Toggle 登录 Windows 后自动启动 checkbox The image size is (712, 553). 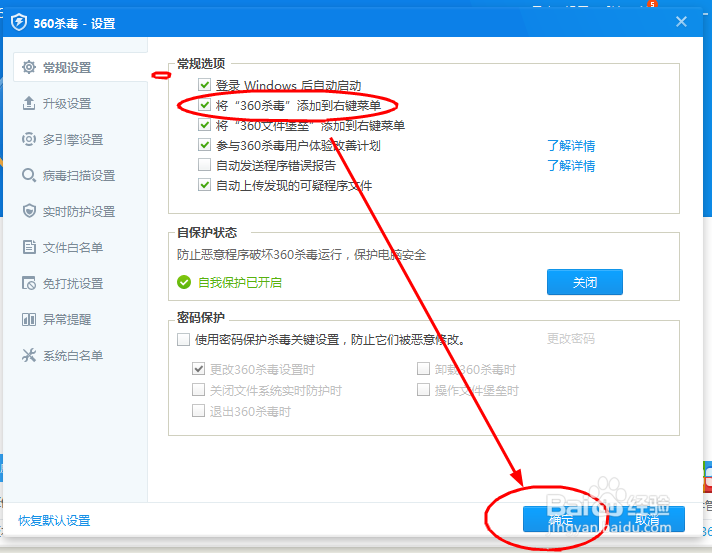tap(204, 85)
